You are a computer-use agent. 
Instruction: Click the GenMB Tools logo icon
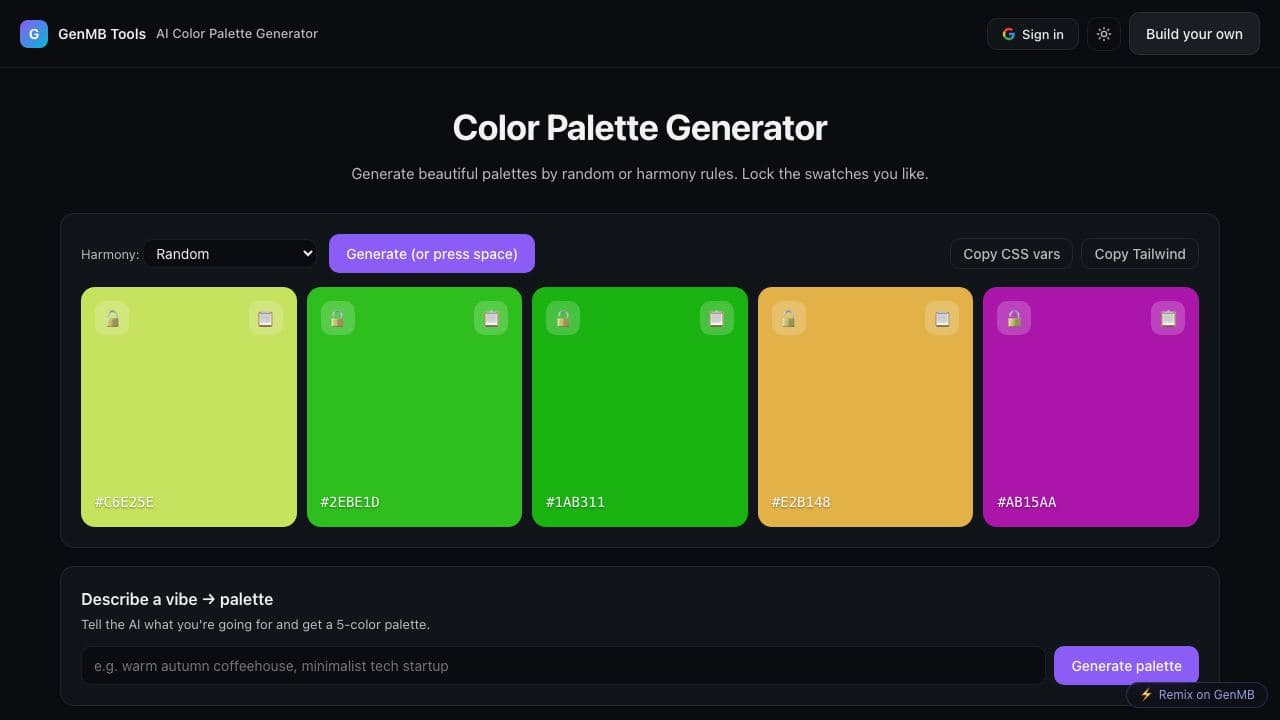coord(34,34)
